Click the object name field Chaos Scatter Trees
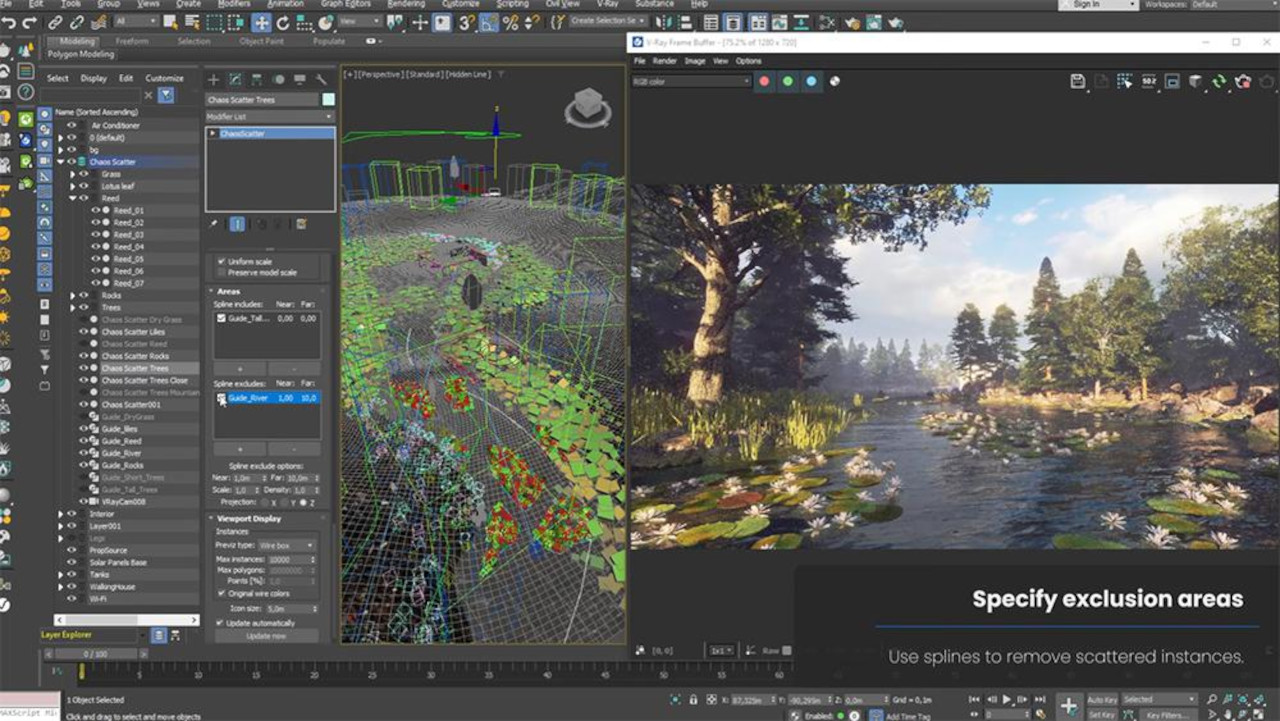Screen dimensions: 1280x721 [x=262, y=100]
